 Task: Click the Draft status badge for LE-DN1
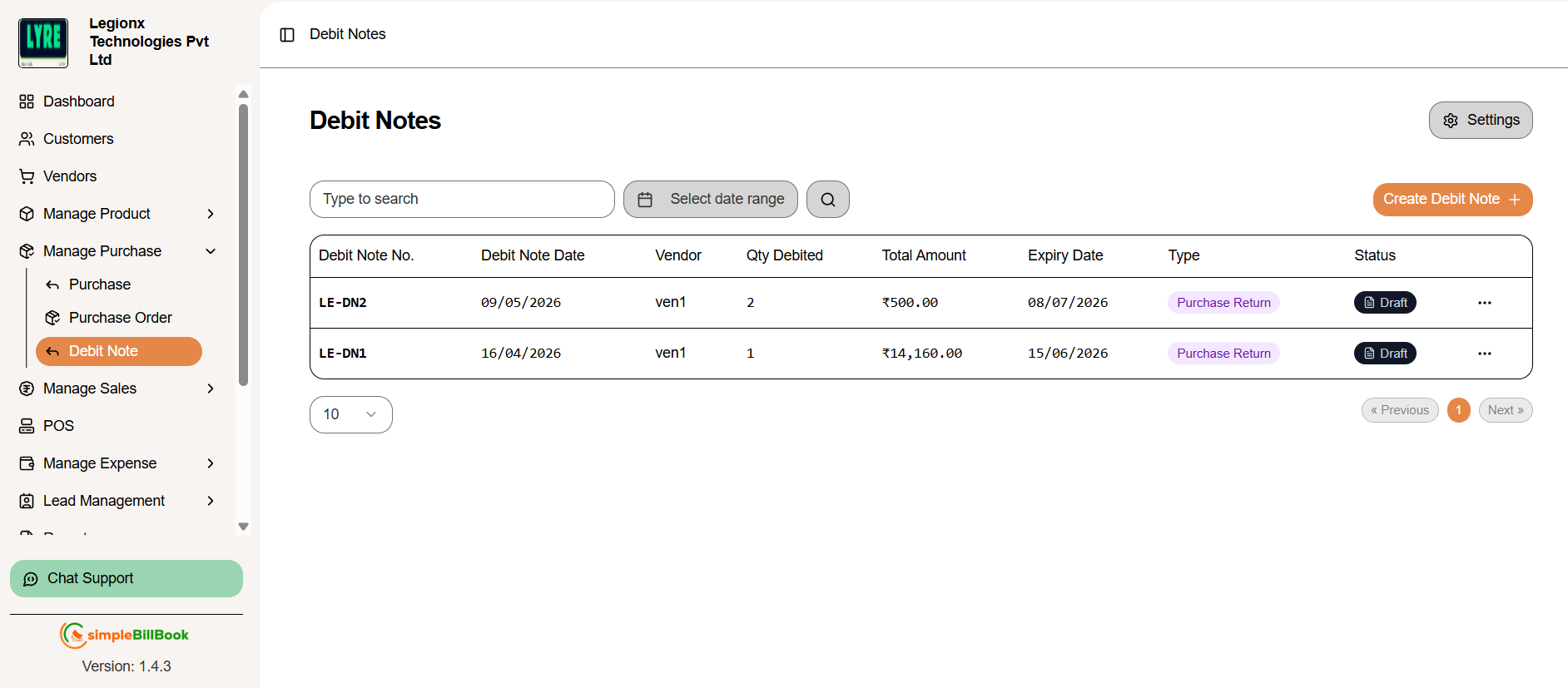coord(1385,354)
